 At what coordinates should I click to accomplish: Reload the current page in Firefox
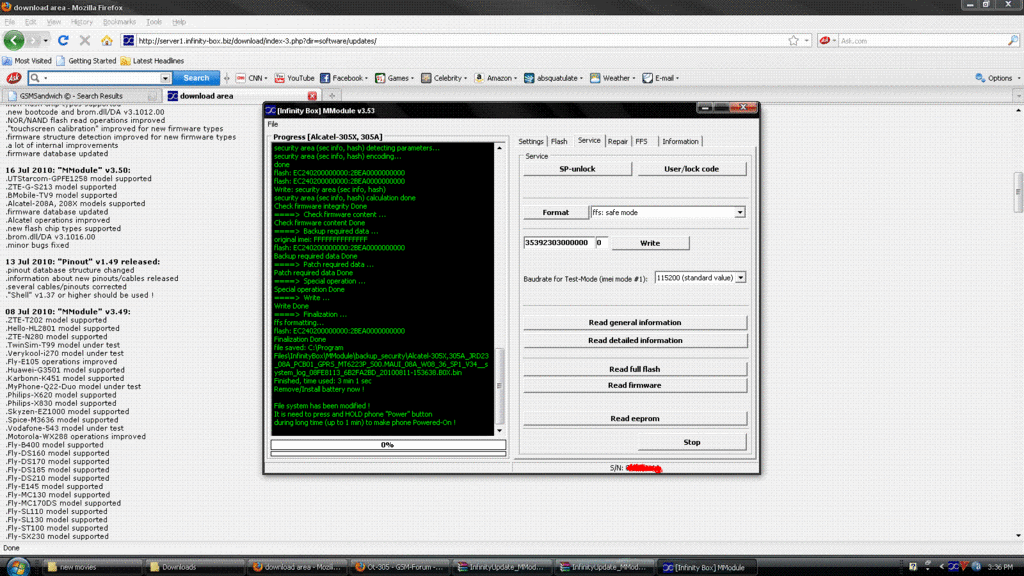click(63, 40)
